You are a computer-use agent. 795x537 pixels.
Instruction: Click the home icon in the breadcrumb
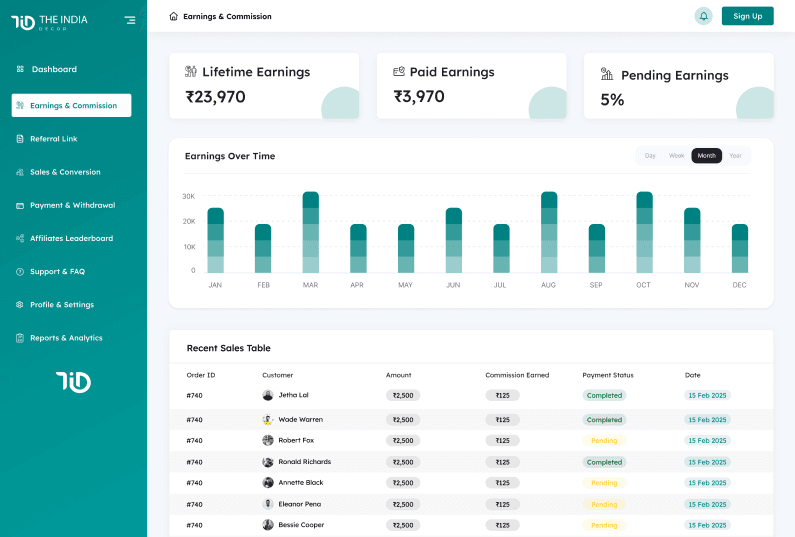[x=174, y=16]
